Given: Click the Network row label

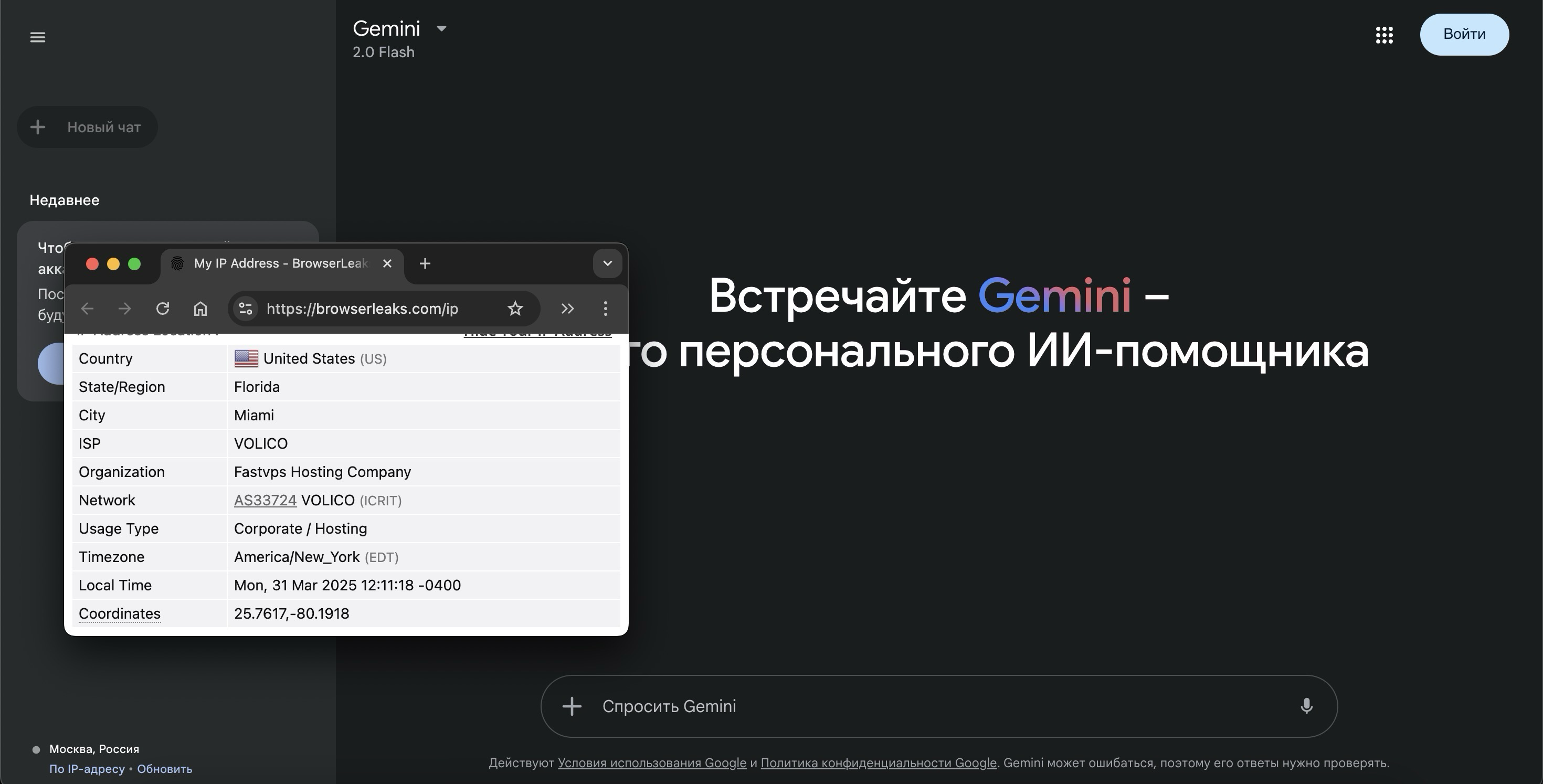Looking at the screenshot, I should 107,500.
